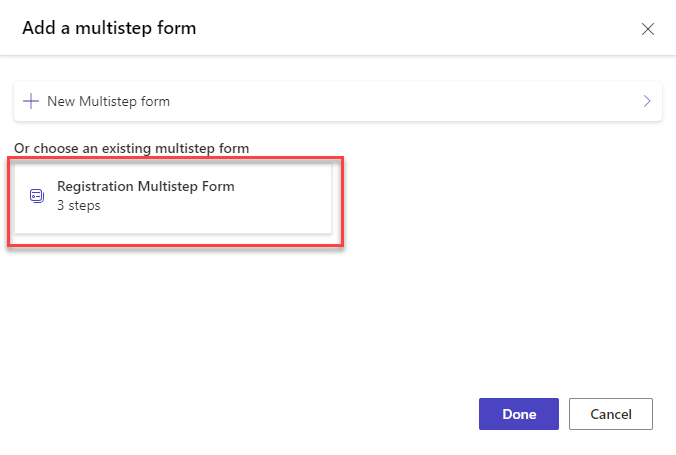Click the blank dialog area below the form card
The width and height of the screenshot is (676, 455).
(x=300, y=310)
